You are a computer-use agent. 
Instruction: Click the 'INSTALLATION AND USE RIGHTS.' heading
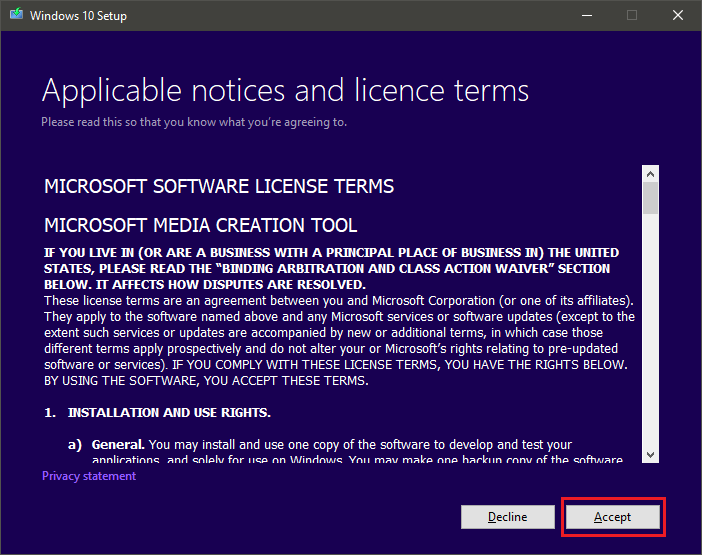coord(169,412)
